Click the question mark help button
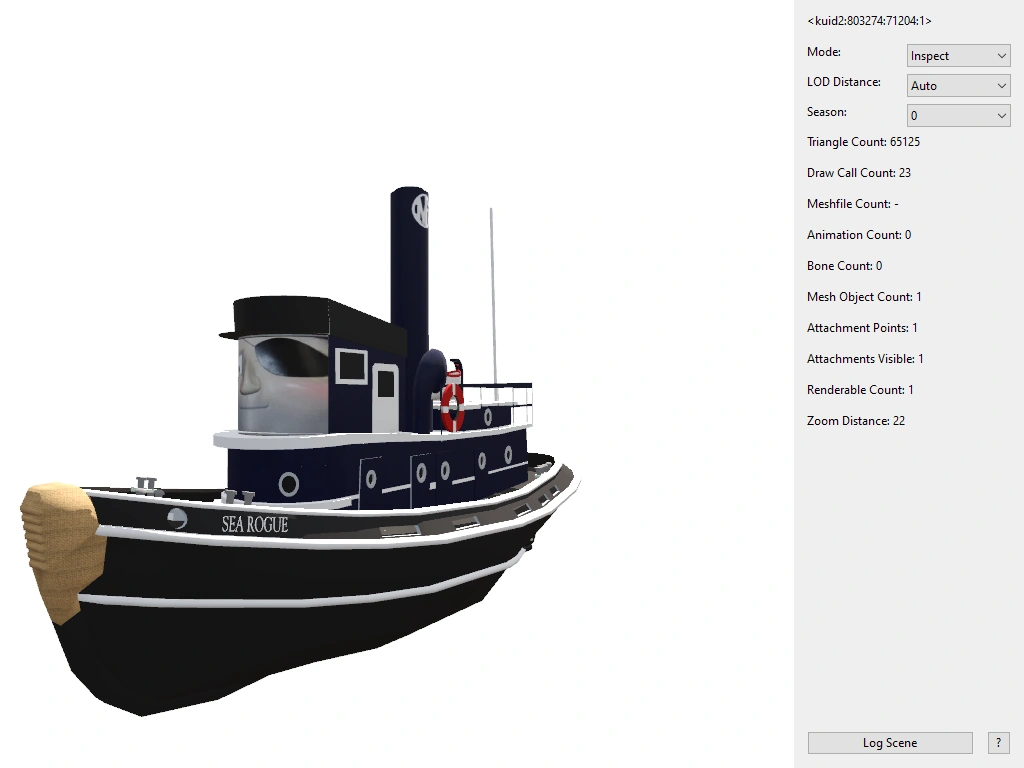Image resolution: width=1024 pixels, height=768 pixels. click(997, 742)
